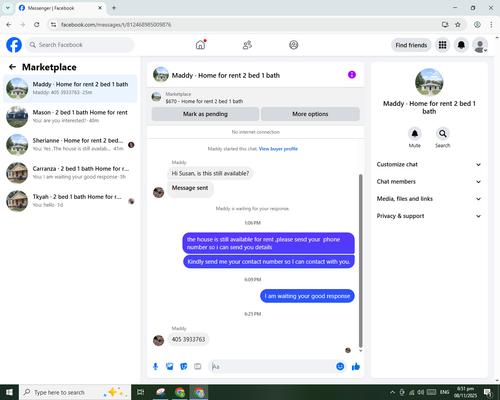This screenshot has width=500, height=400.
Task: Open Tkyah 2 bed 1 bath conversation
Action: pyautogui.click(x=70, y=201)
